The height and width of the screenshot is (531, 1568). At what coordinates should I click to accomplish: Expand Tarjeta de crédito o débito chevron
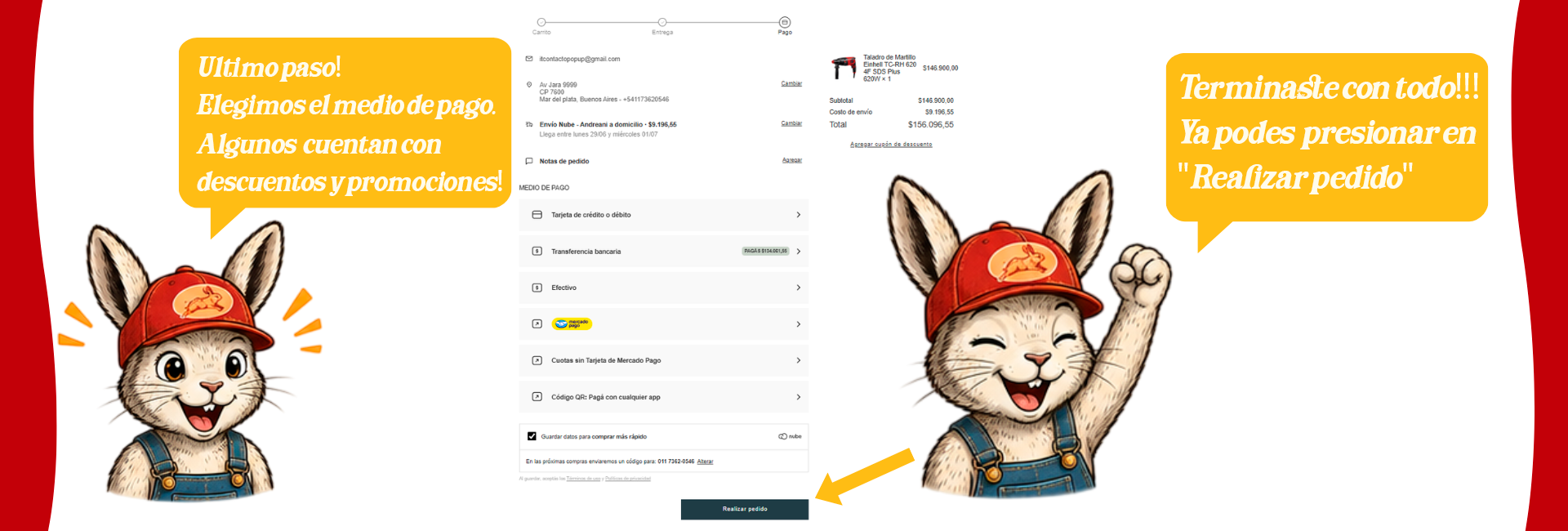(x=798, y=215)
